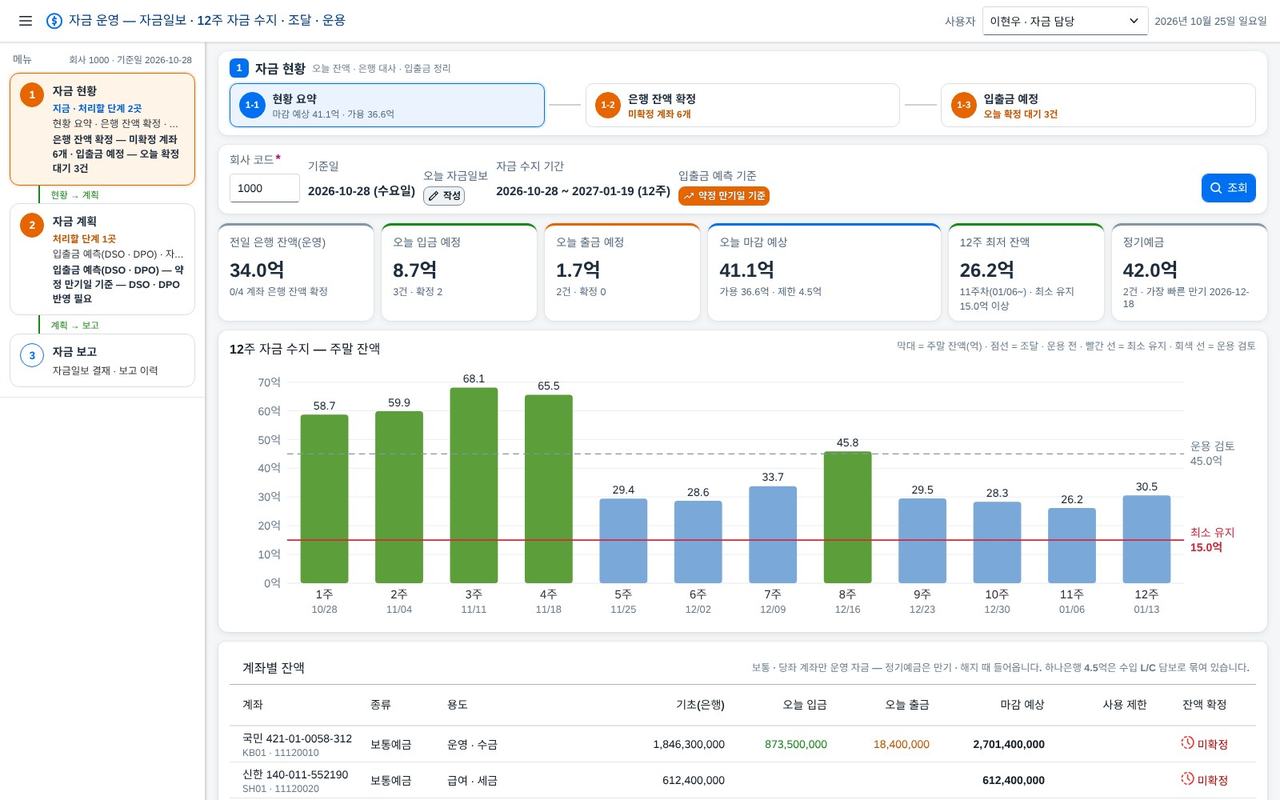Click the 전일 은행 잔액(운영) summary card
The width and height of the screenshot is (1280, 800).
(x=296, y=272)
